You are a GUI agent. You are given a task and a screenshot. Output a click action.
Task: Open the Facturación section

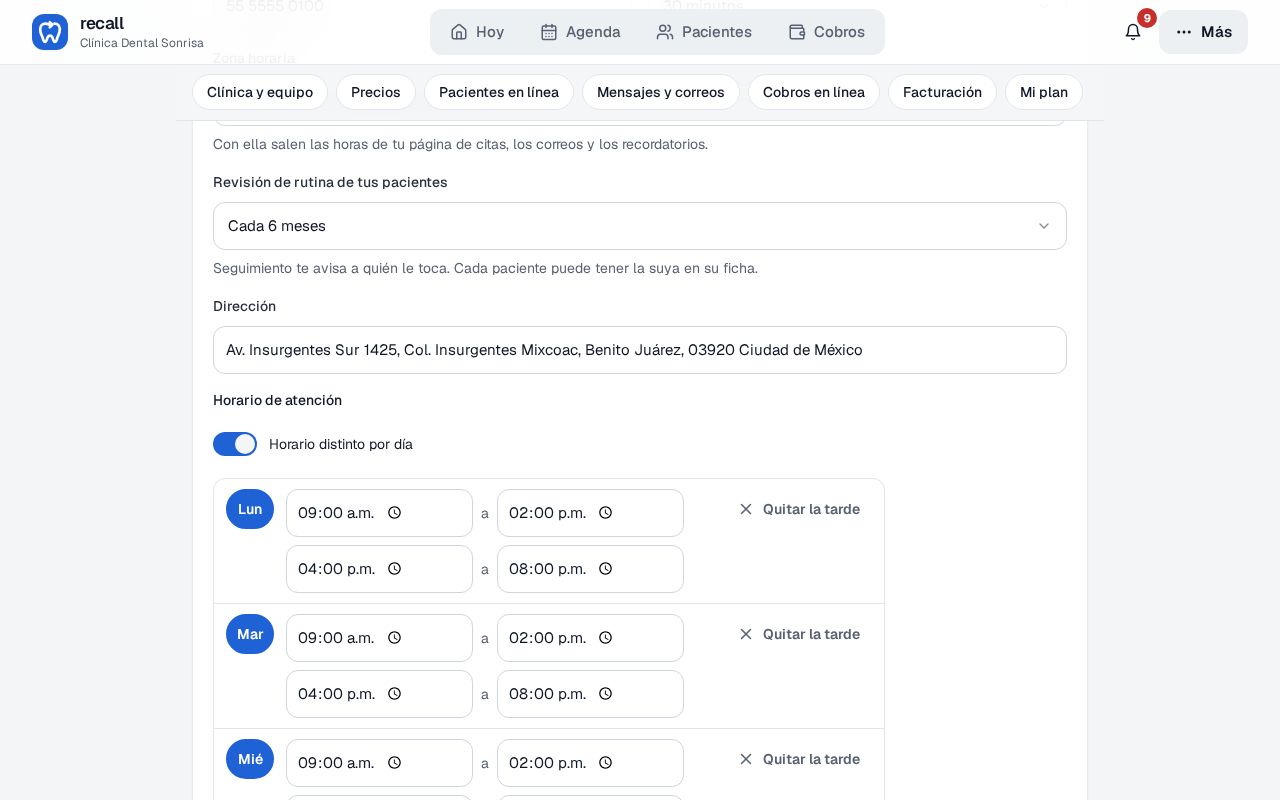942,92
